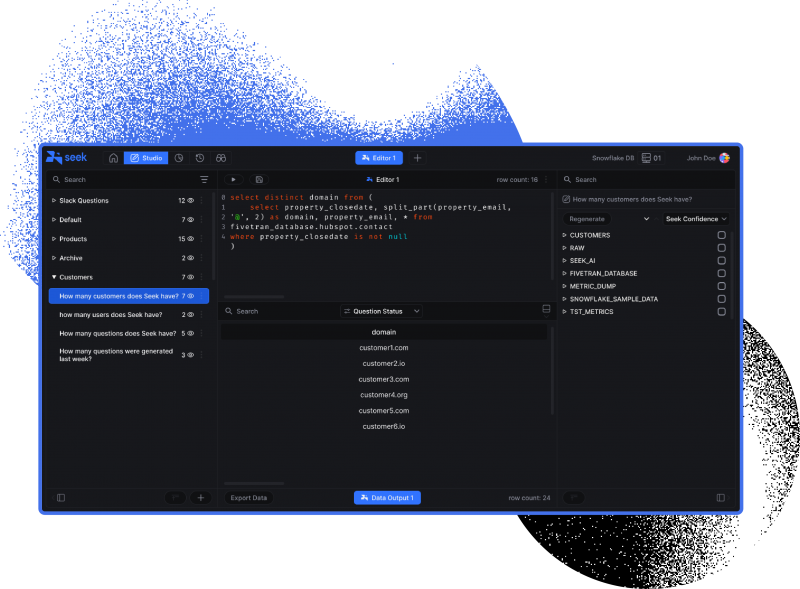Open John Doe's profile avatar
The height and width of the screenshot is (589, 800).
tap(724, 158)
